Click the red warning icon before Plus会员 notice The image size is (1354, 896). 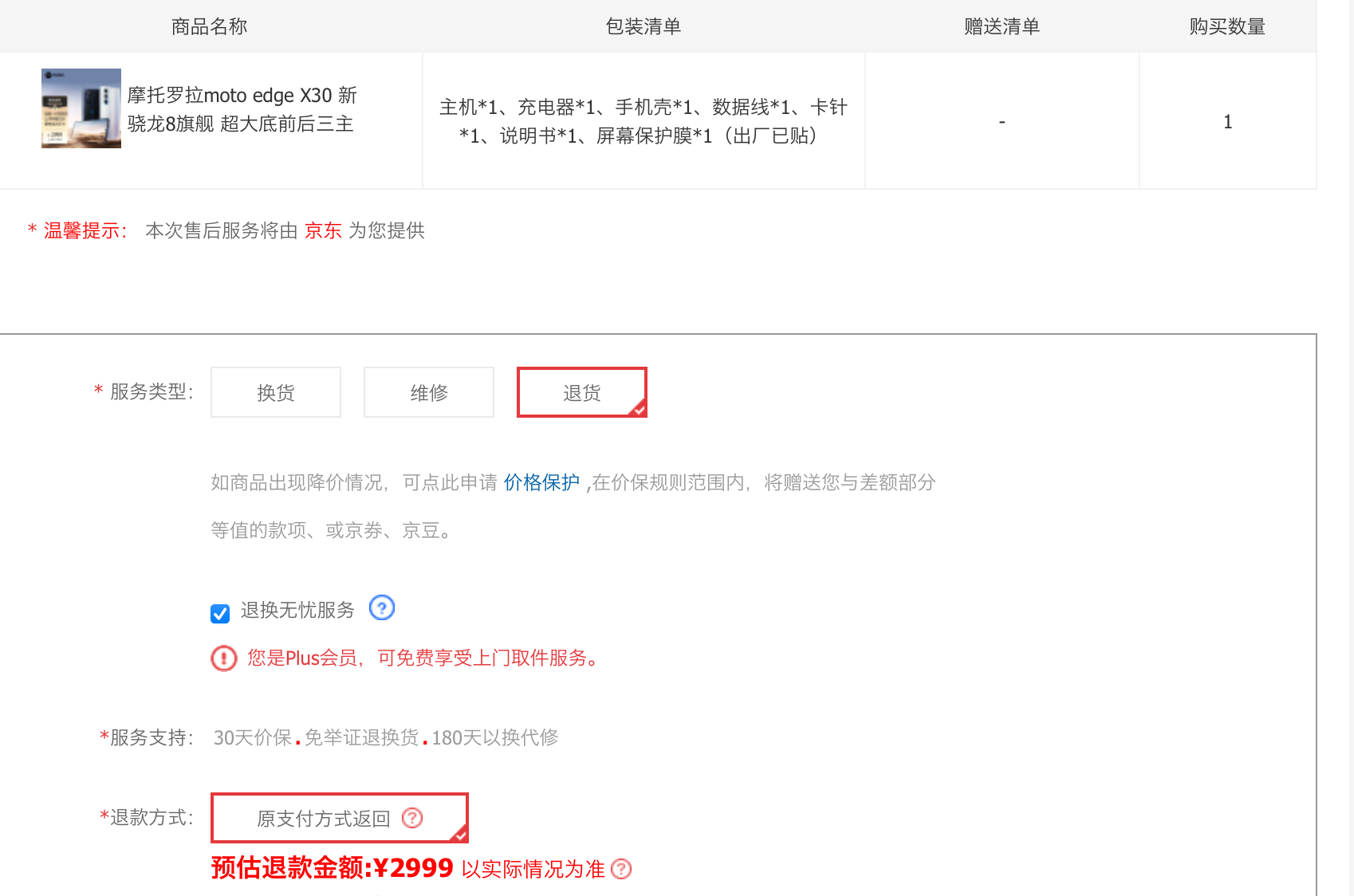pos(224,658)
